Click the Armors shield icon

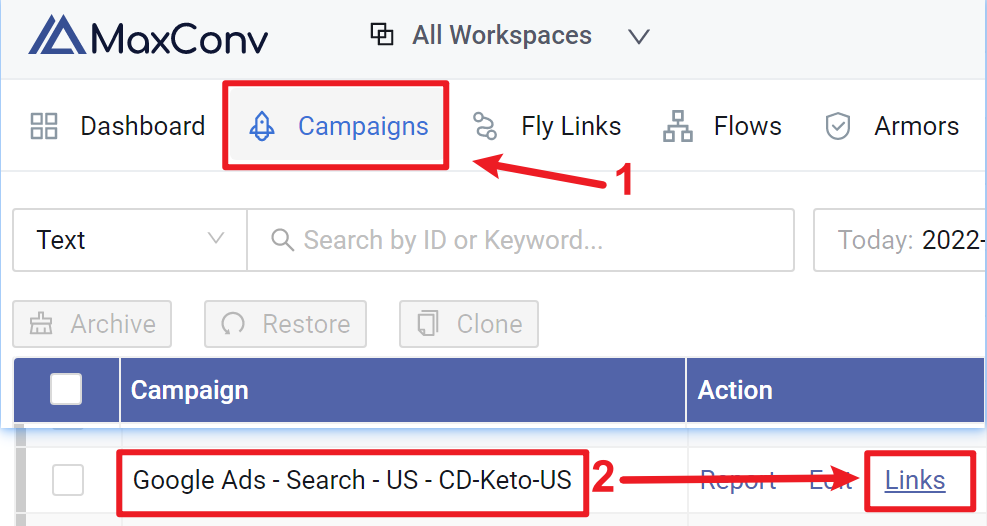838,126
